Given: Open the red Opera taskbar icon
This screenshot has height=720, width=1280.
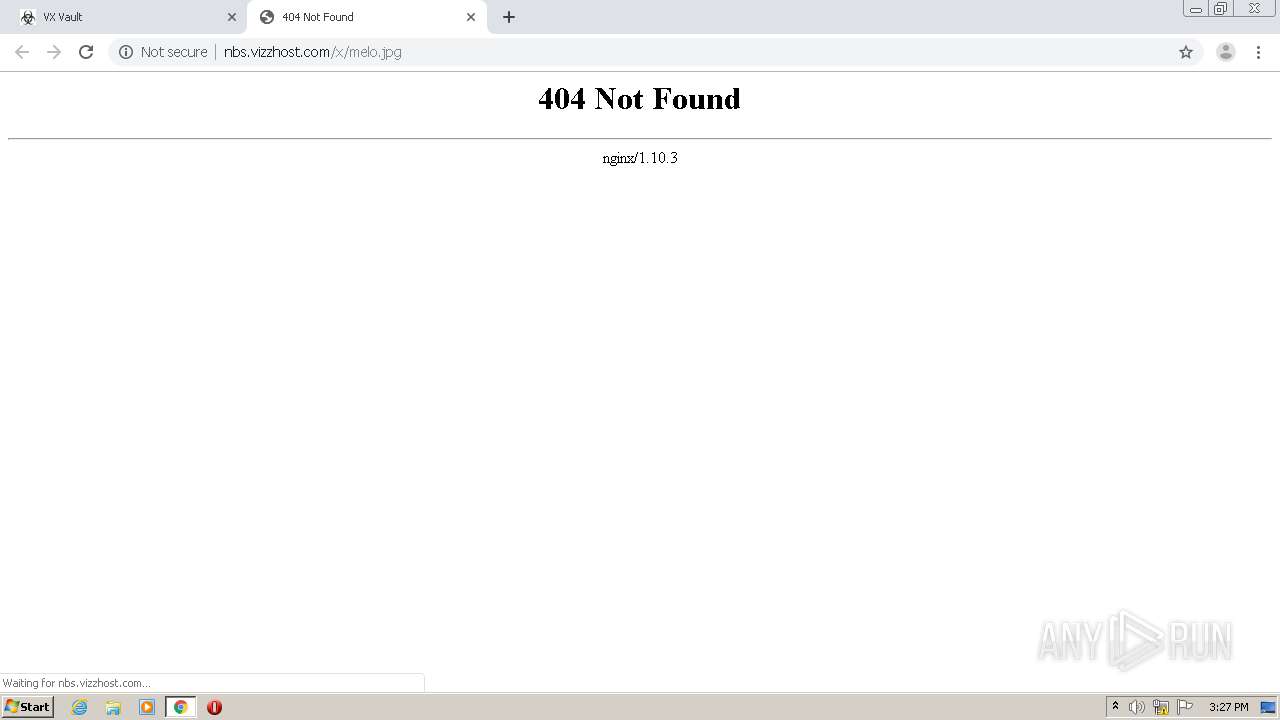Looking at the screenshot, I should (214, 707).
